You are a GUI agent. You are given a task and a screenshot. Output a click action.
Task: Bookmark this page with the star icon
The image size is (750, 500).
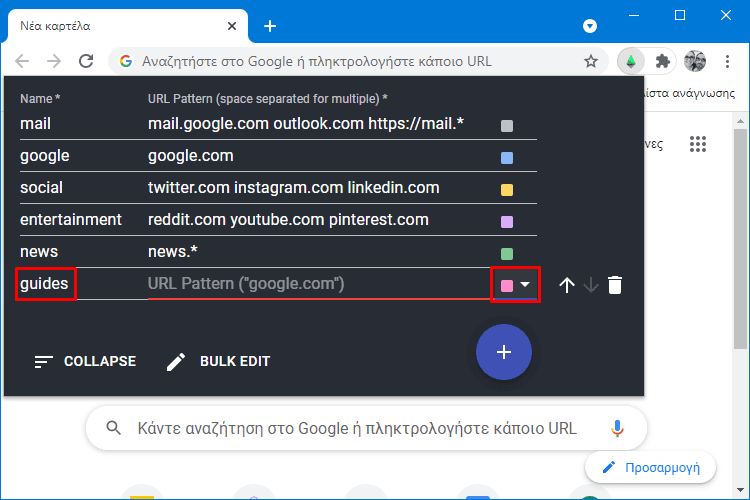(591, 61)
